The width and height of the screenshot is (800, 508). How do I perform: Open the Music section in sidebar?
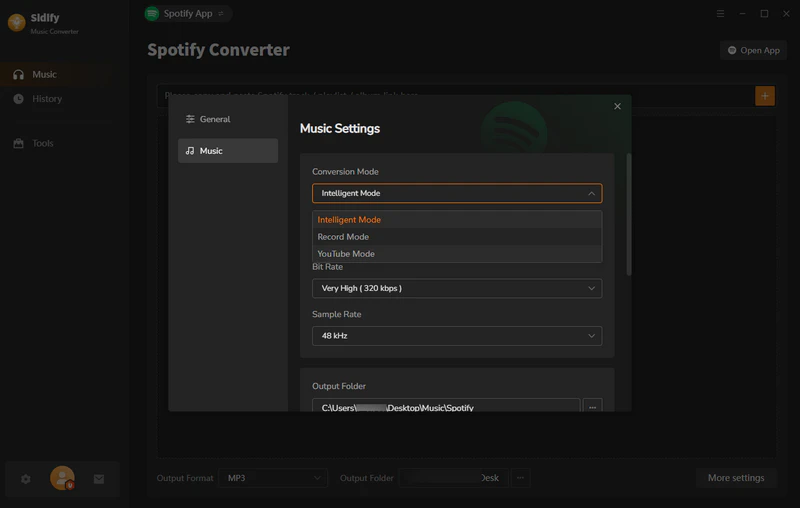[56, 74]
